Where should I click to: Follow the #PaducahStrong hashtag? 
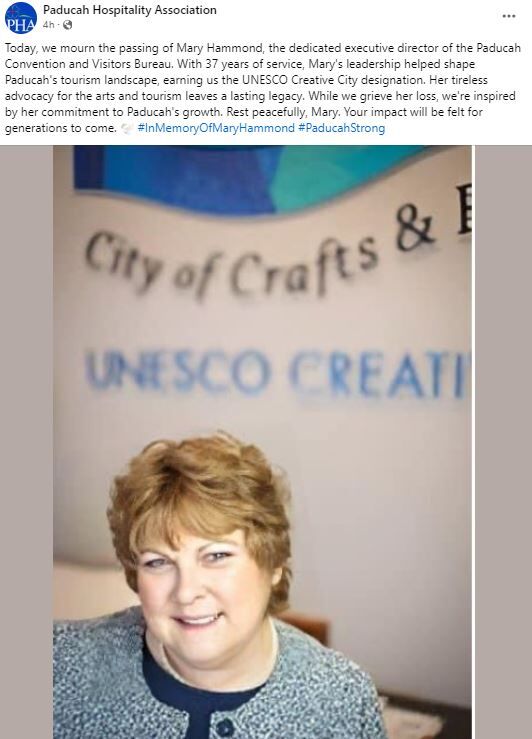342,128
